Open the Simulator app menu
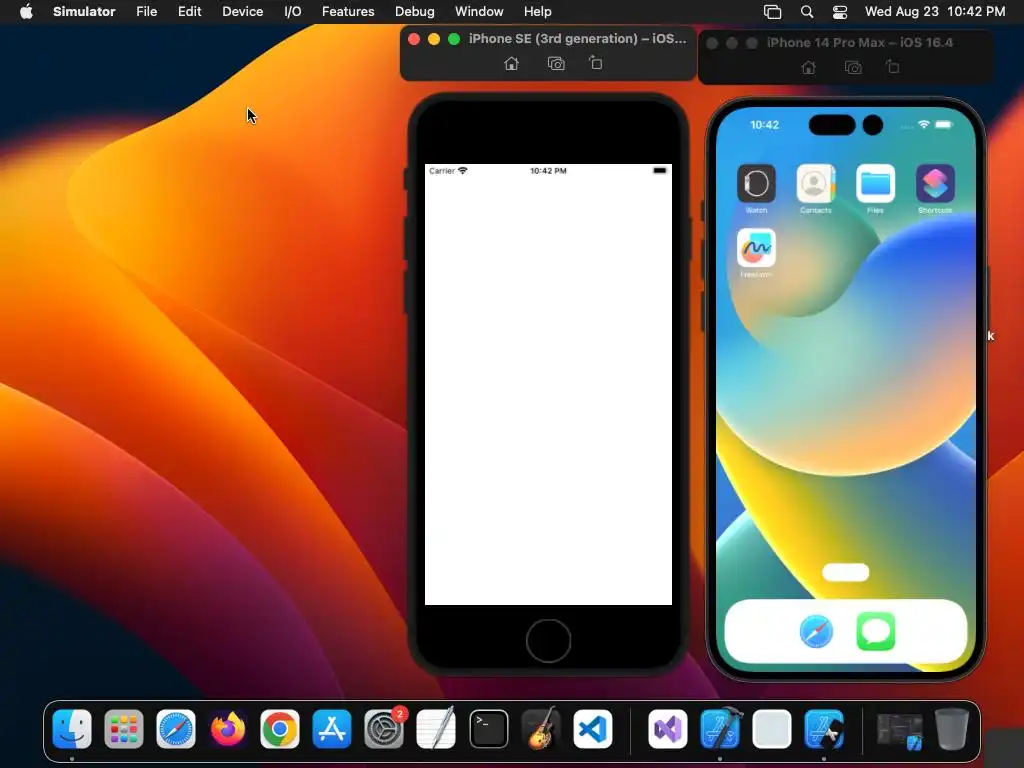Viewport: 1024px width, 768px height. click(x=84, y=12)
